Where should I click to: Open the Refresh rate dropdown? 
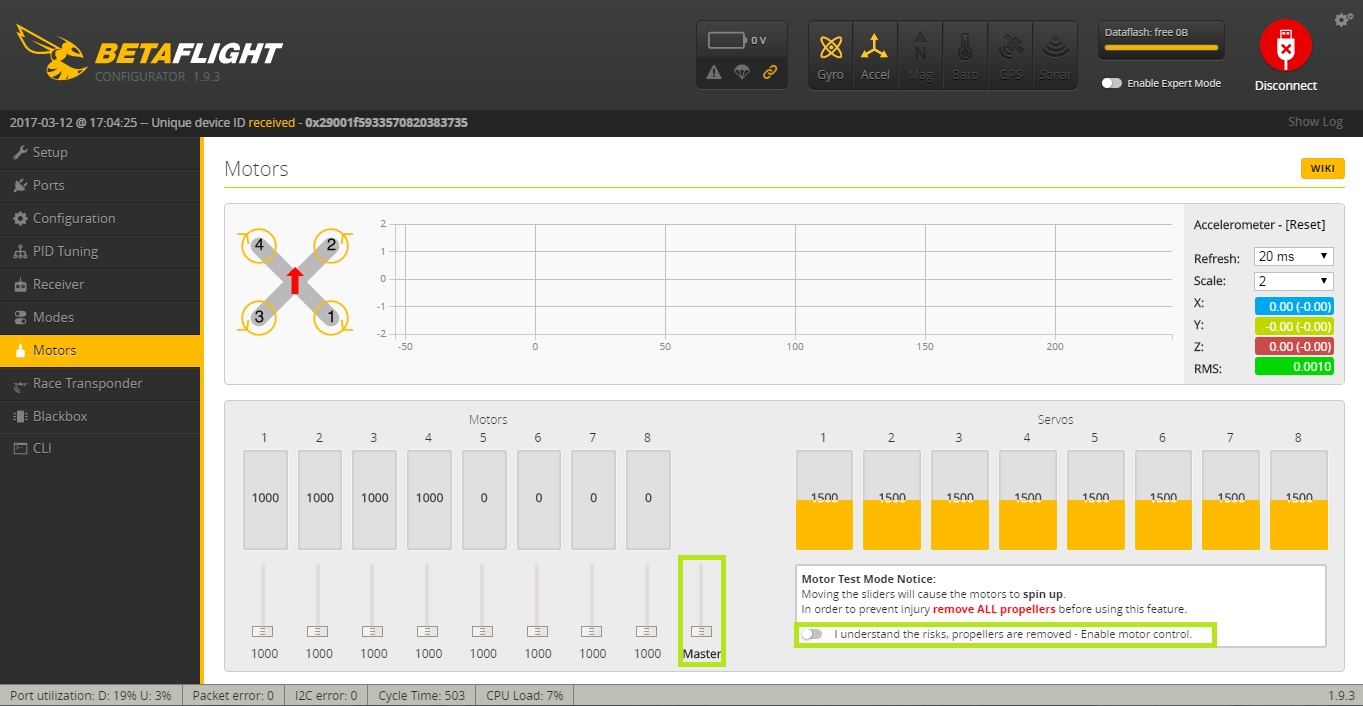click(1293, 257)
